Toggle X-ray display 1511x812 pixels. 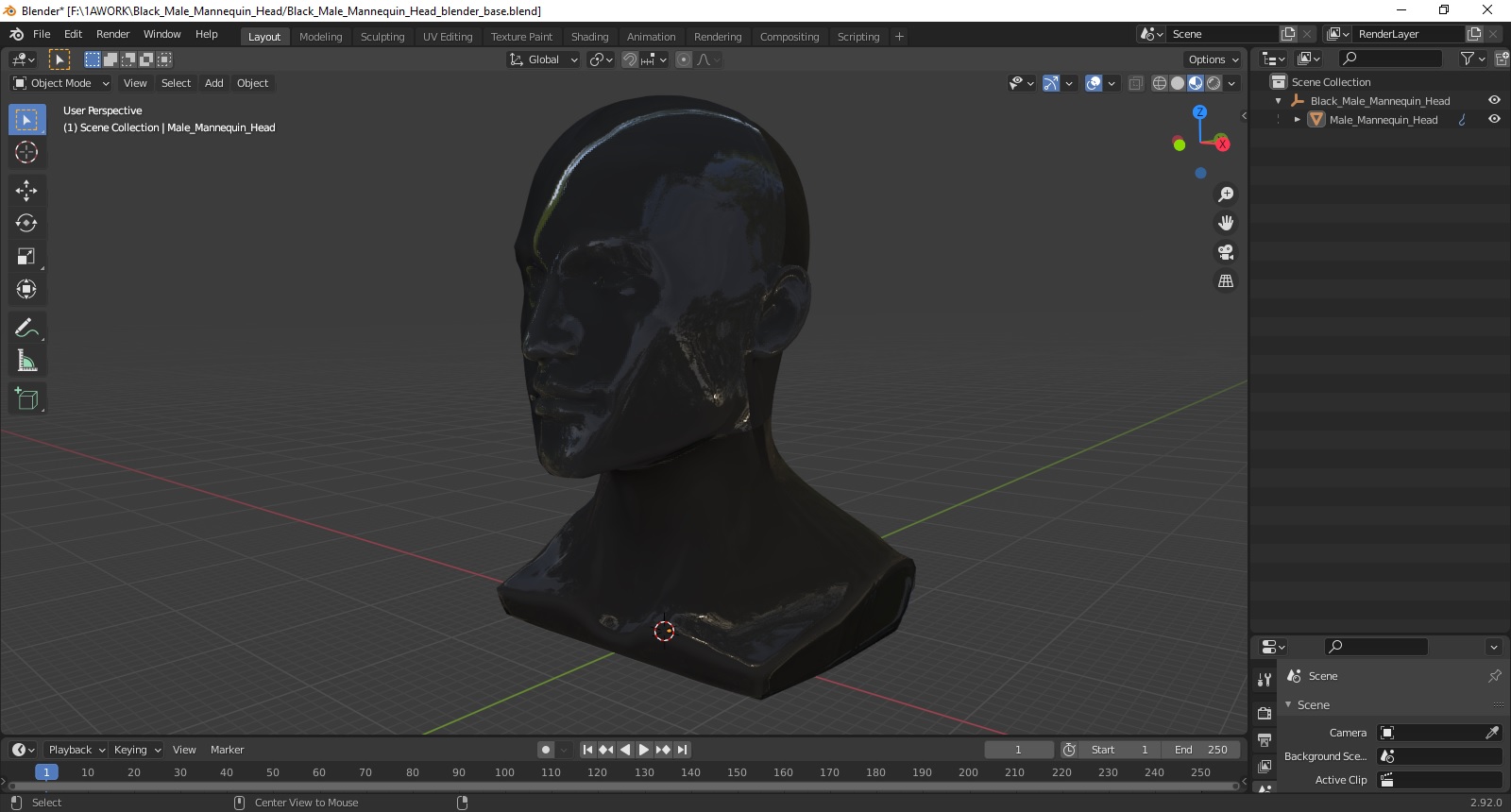coord(1135,83)
